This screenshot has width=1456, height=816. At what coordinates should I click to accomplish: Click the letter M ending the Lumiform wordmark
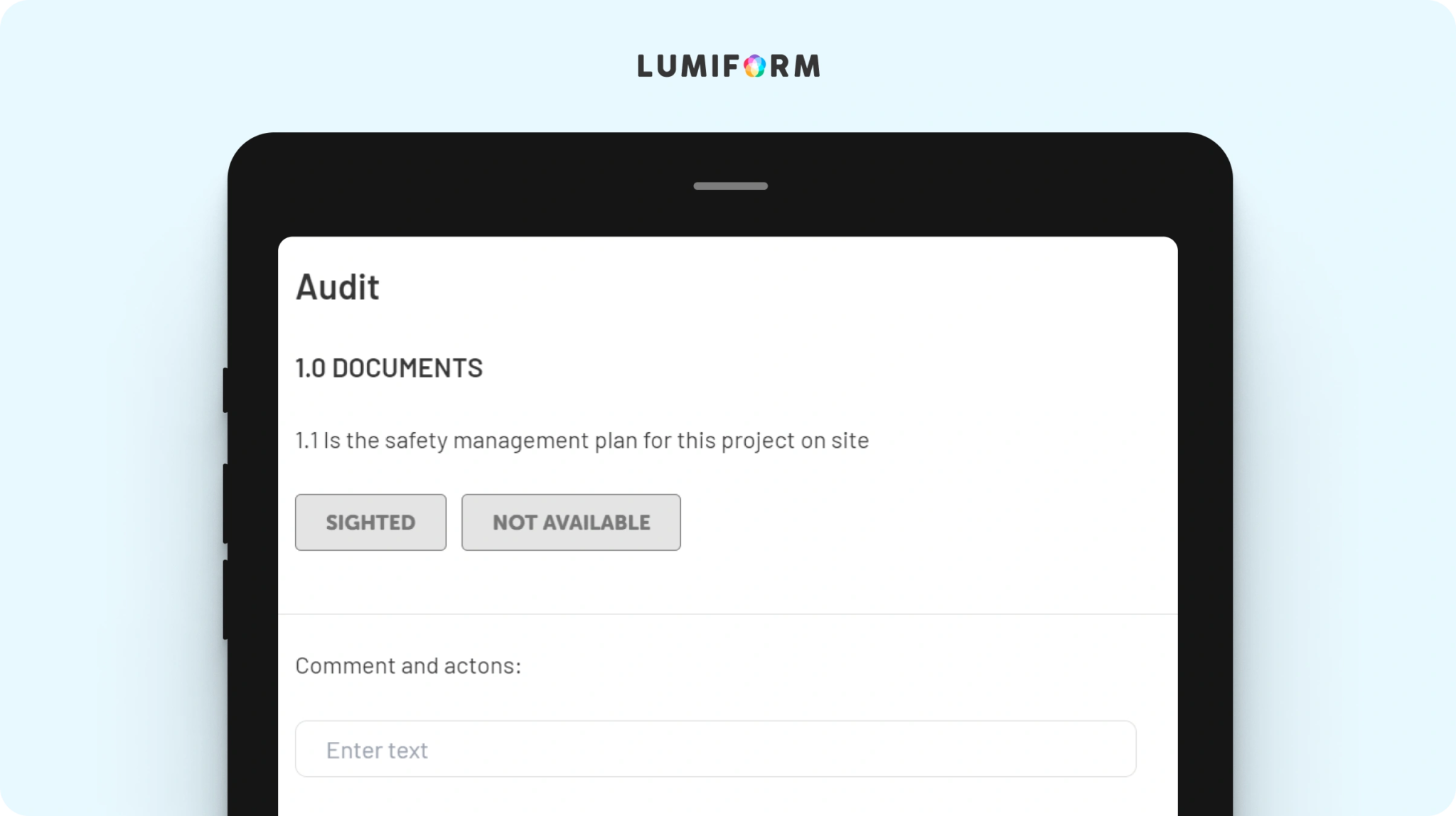coord(808,66)
